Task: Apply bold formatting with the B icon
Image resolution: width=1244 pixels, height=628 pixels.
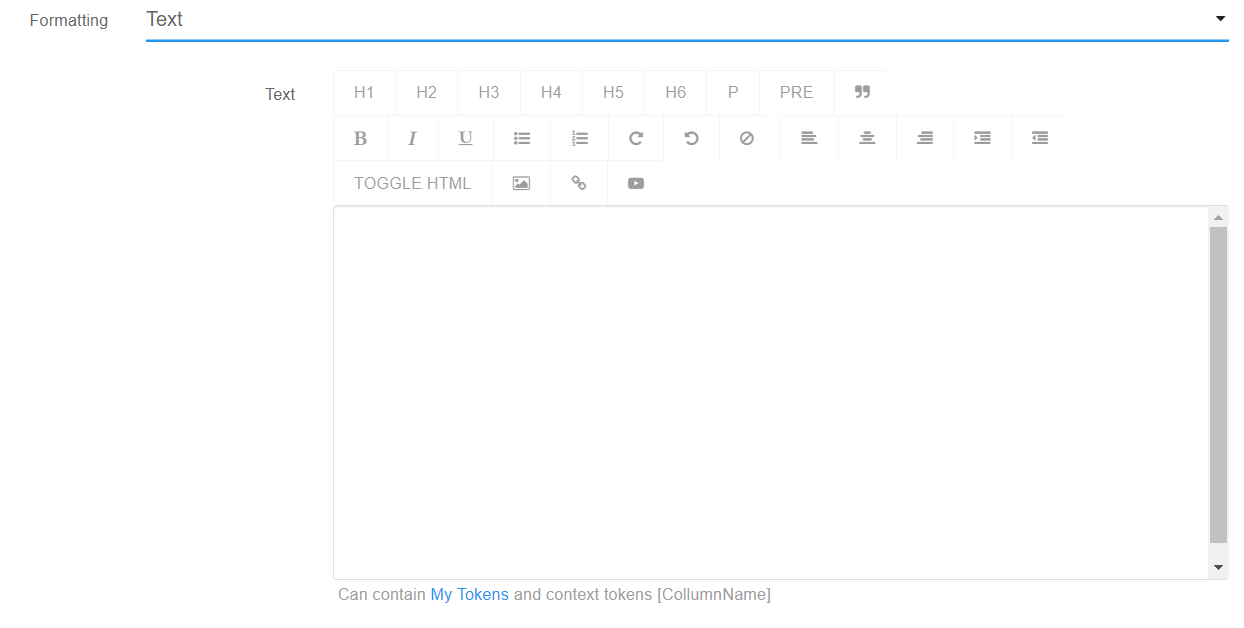Action: (x=360, y=138)
